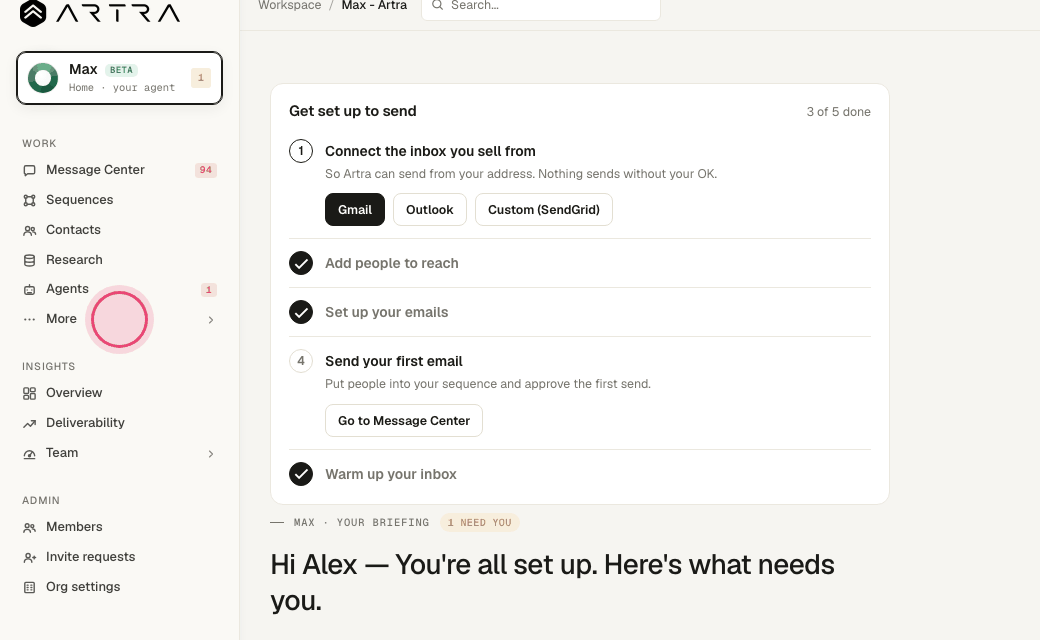Click the 94 unread badge

tap(206, 170)
